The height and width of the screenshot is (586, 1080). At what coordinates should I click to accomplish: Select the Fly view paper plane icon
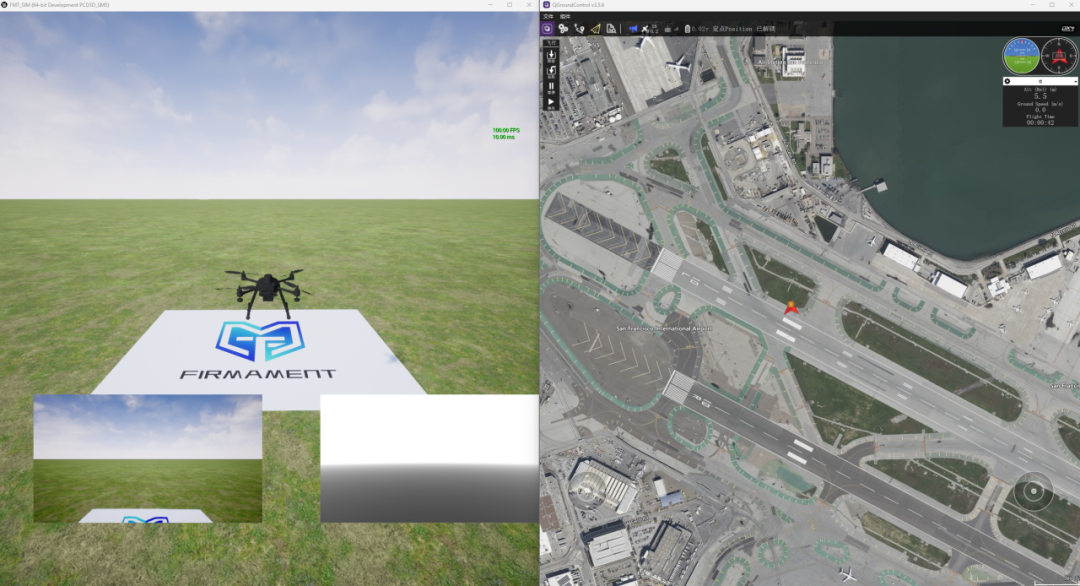coord(595,29)
